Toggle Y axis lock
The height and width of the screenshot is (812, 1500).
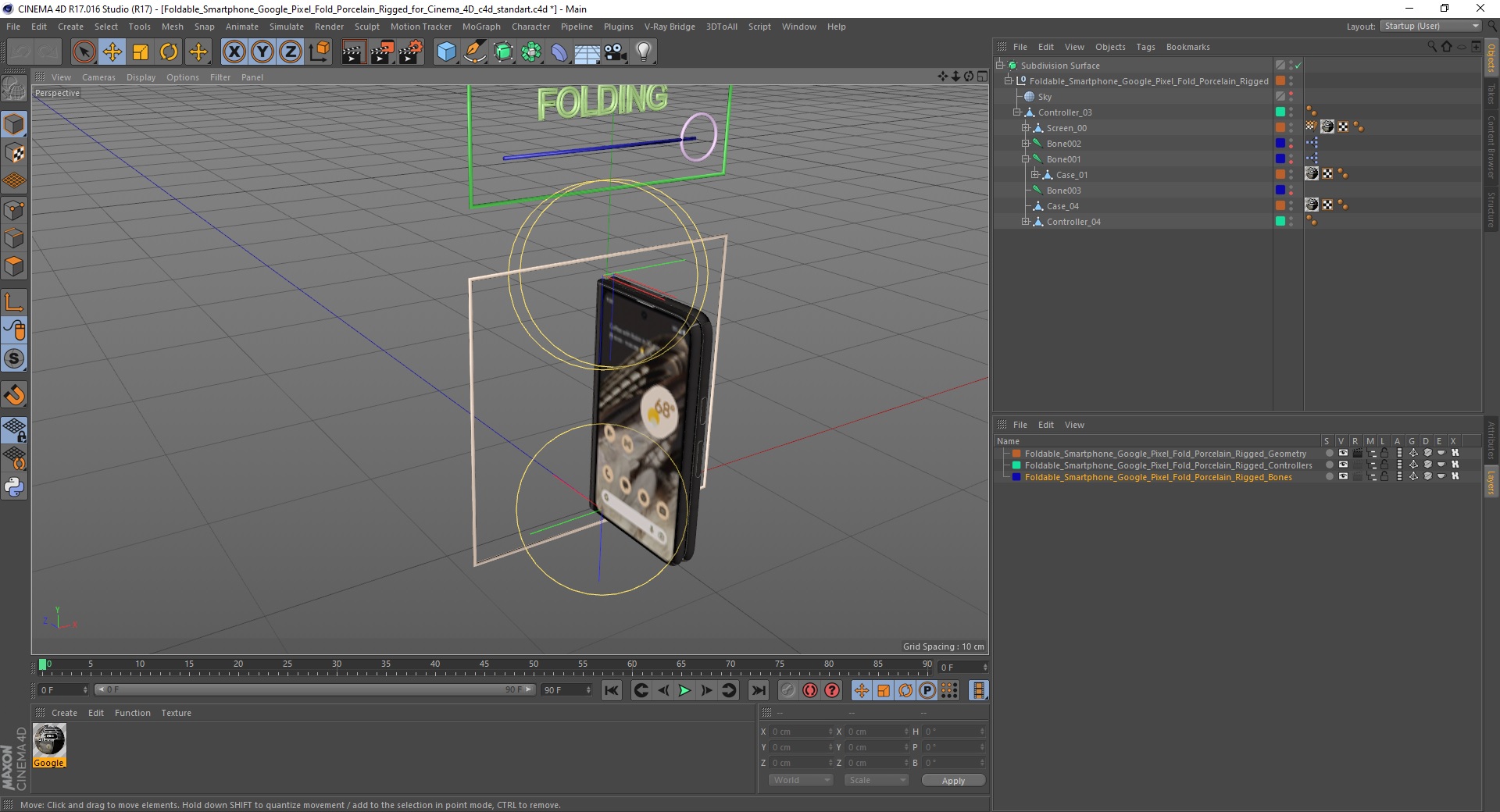(x=262, y=52)
